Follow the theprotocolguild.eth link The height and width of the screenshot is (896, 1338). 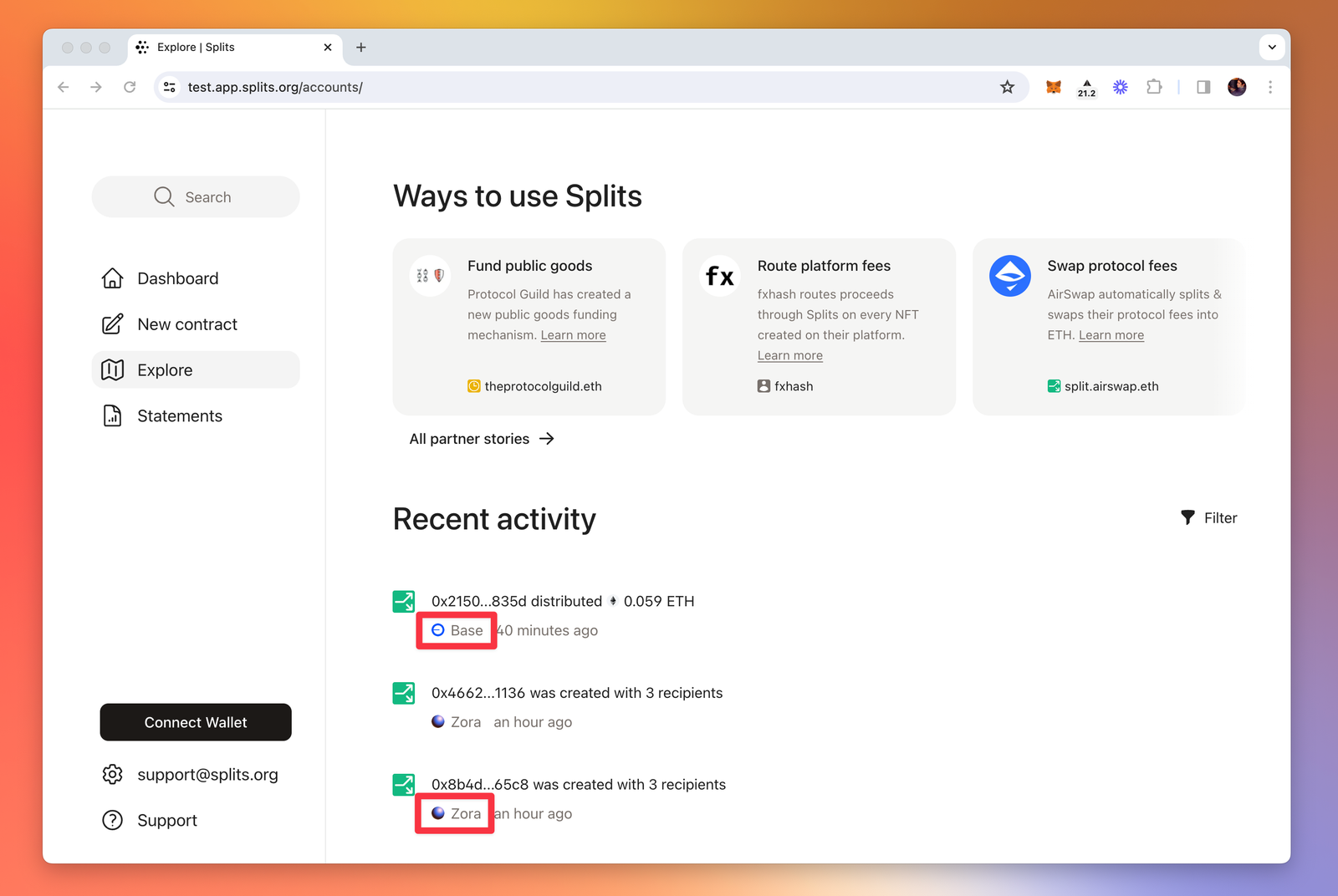tap(544, 386)
